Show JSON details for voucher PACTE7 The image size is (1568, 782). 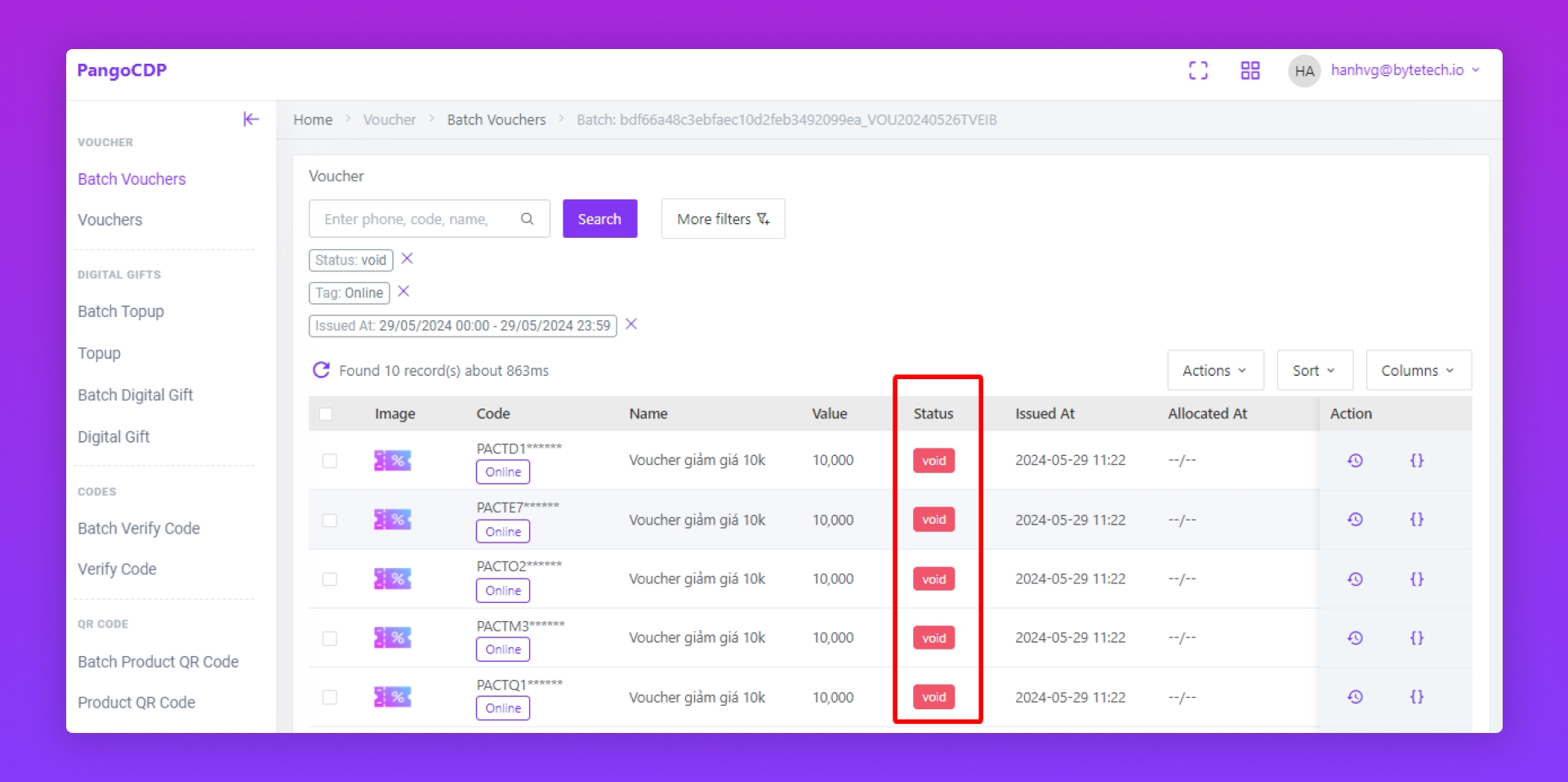(x=1416, y=520)
